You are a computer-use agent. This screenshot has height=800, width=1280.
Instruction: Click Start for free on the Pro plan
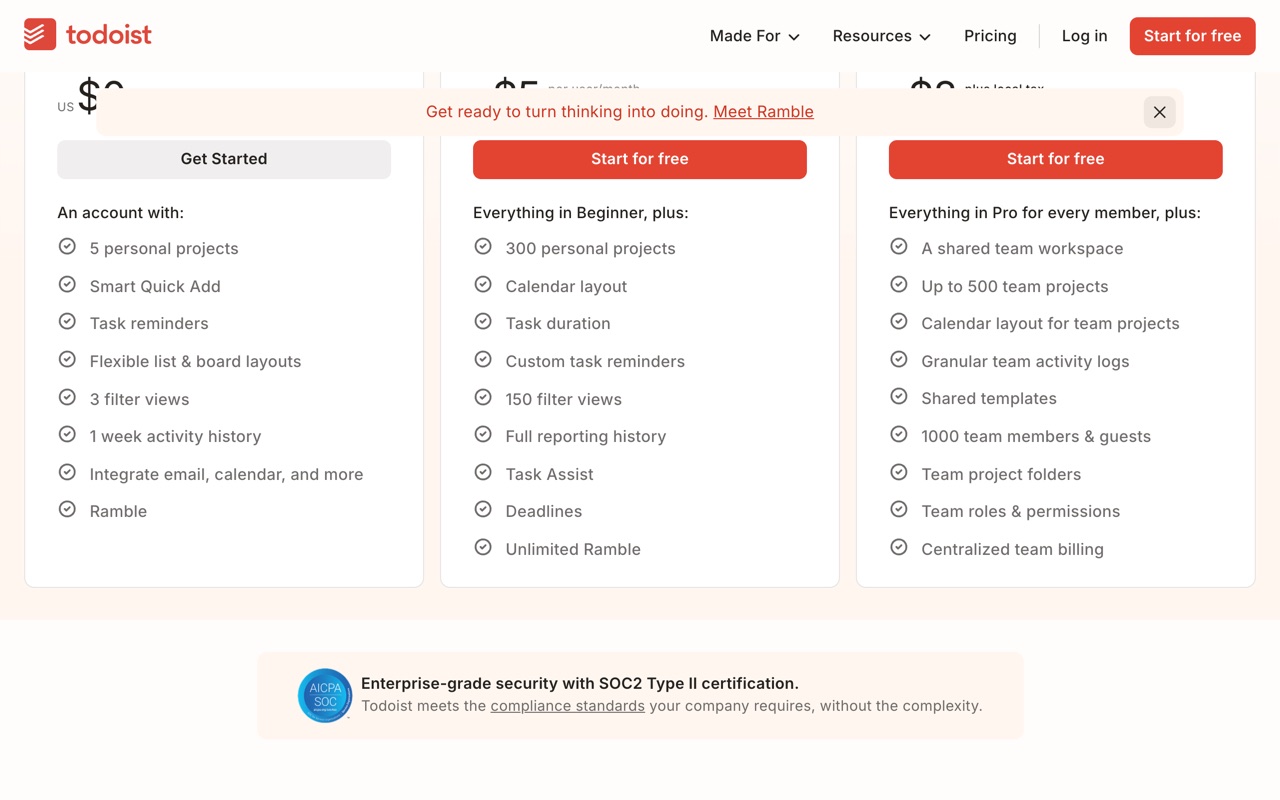(x=640, y=159)
